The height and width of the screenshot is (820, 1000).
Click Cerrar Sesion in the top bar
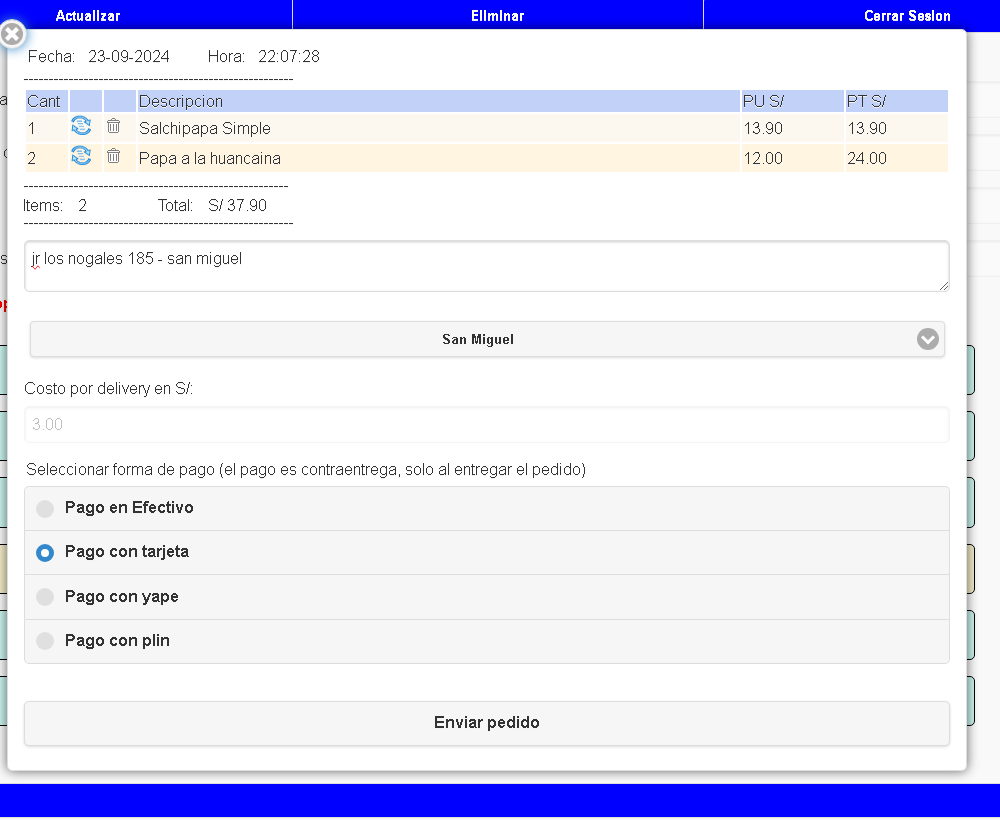[906, 15]
